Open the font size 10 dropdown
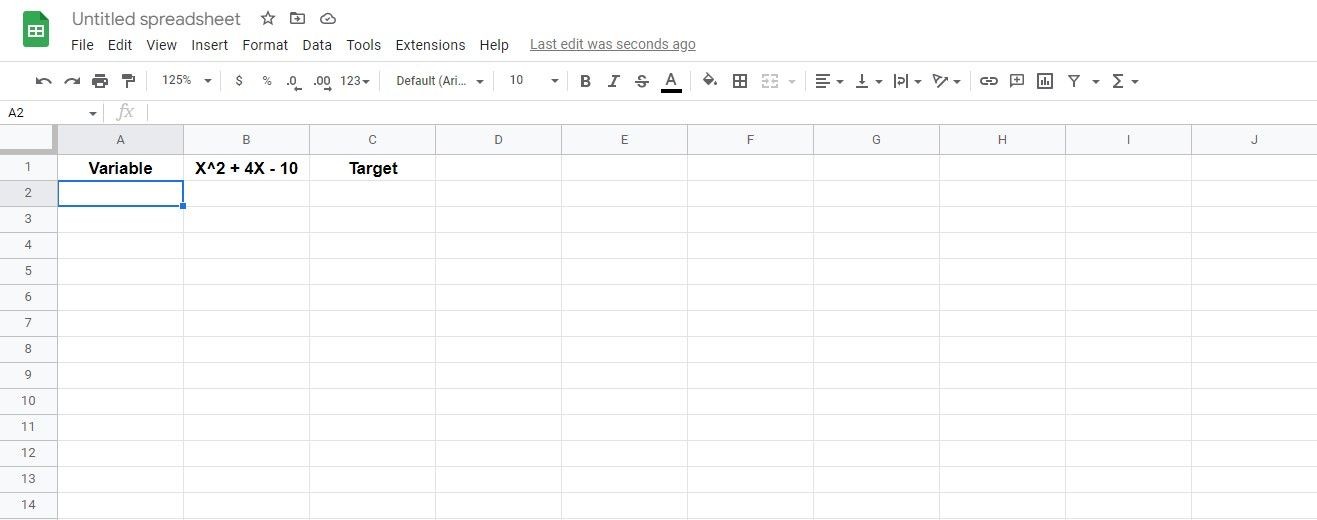This screenshot has width=1317, height=520. (534, 80)
